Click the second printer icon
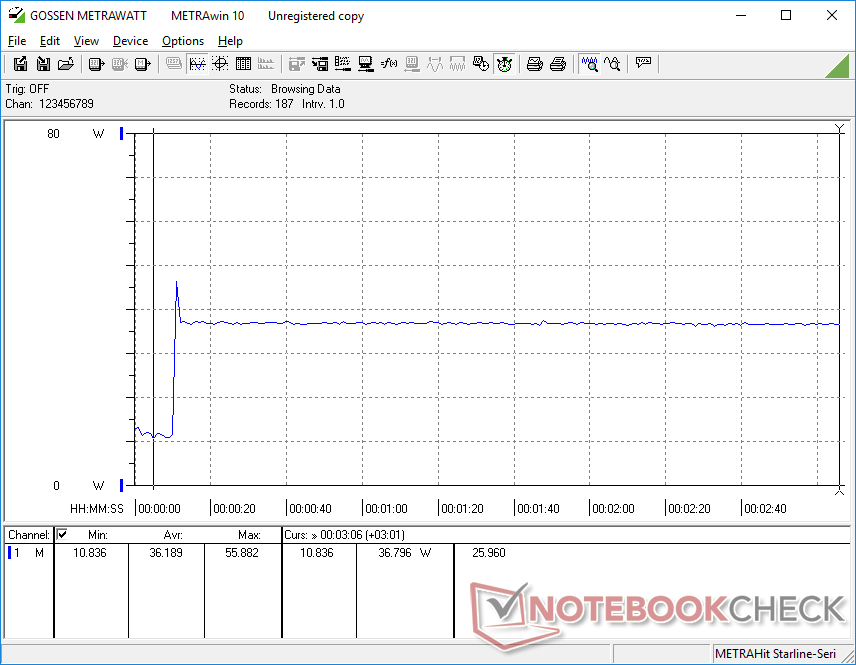The height and width of the screenshot is (665, 856). (x=557, y=64)
